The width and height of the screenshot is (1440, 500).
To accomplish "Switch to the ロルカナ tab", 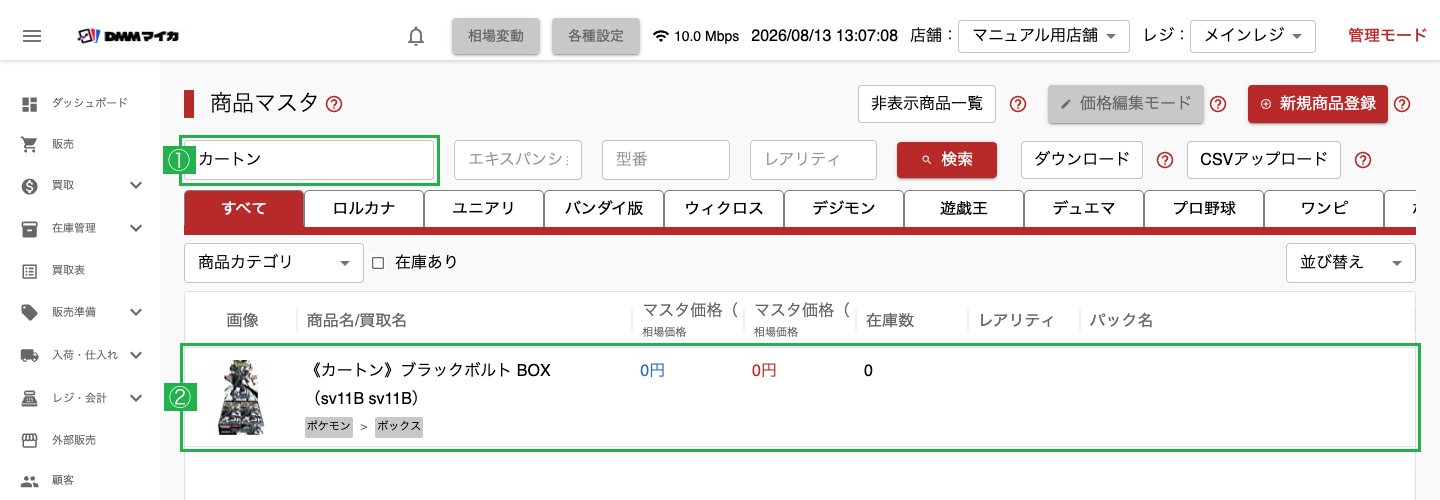I will (364, 209).
